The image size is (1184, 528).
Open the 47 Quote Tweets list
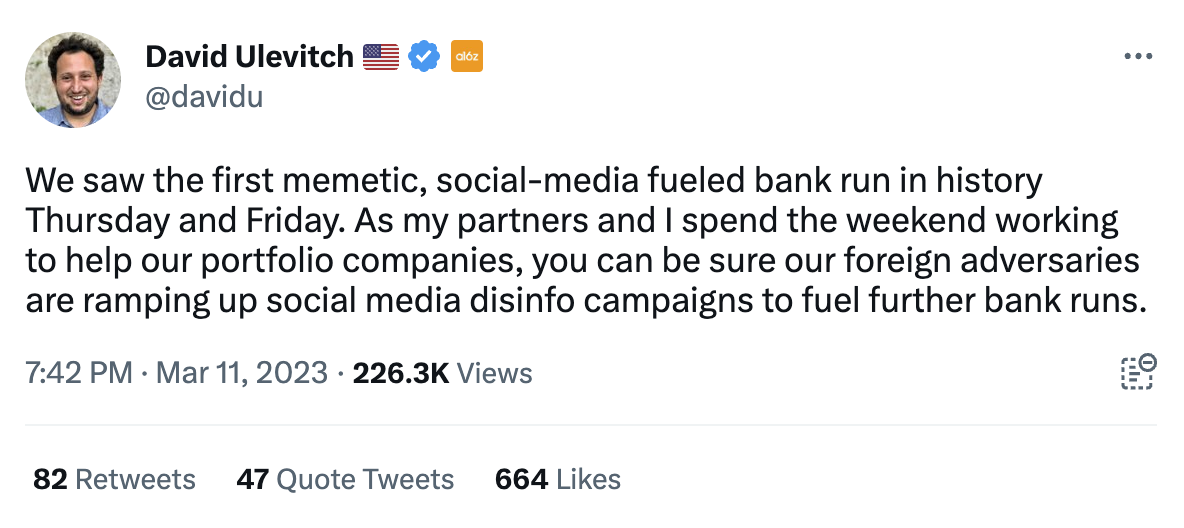coord(345,480)
